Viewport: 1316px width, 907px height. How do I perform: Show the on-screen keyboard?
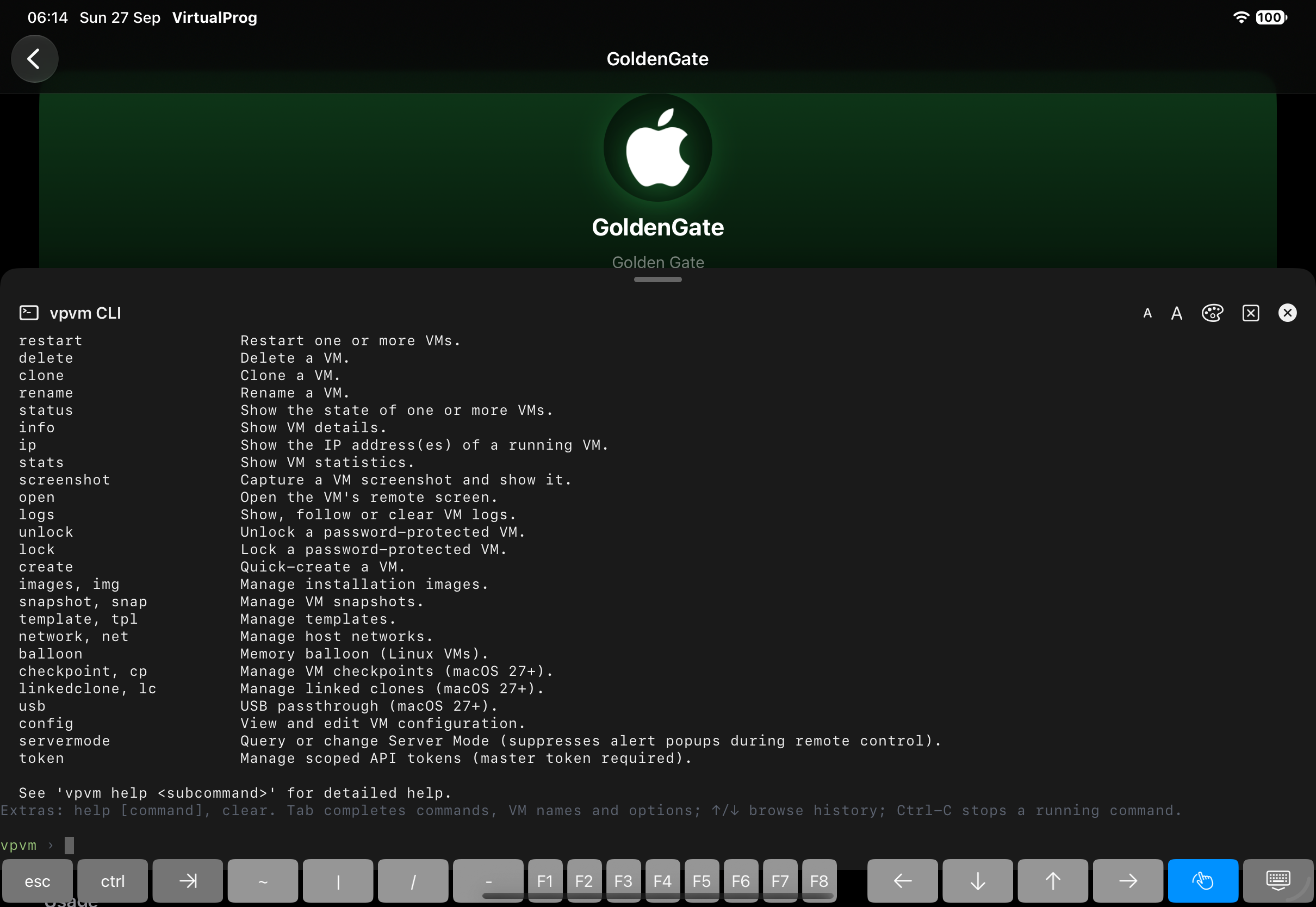point(1278,881)
